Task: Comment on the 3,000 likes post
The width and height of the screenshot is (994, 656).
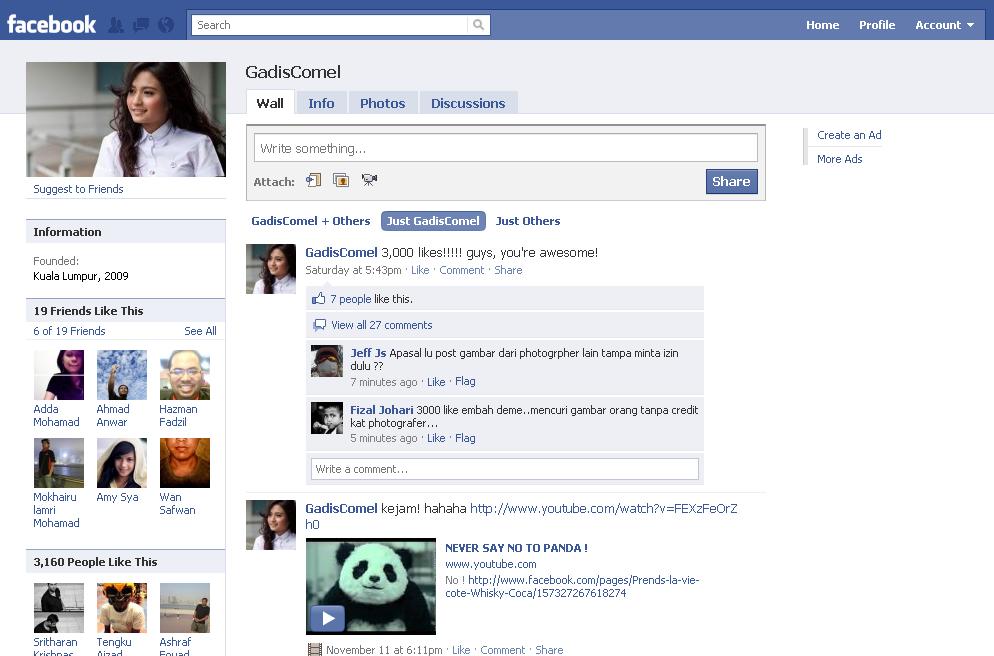Action: click(462, 270)
